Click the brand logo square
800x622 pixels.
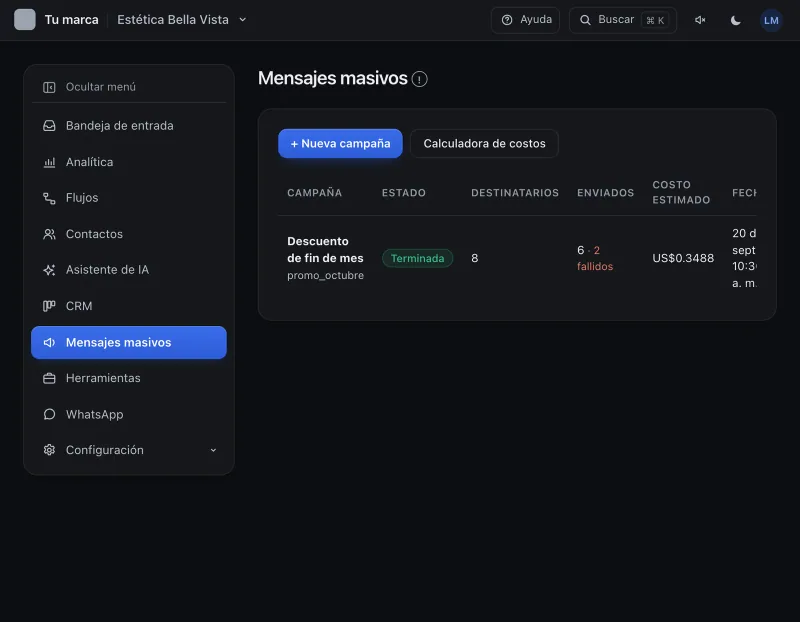point(24,20)
